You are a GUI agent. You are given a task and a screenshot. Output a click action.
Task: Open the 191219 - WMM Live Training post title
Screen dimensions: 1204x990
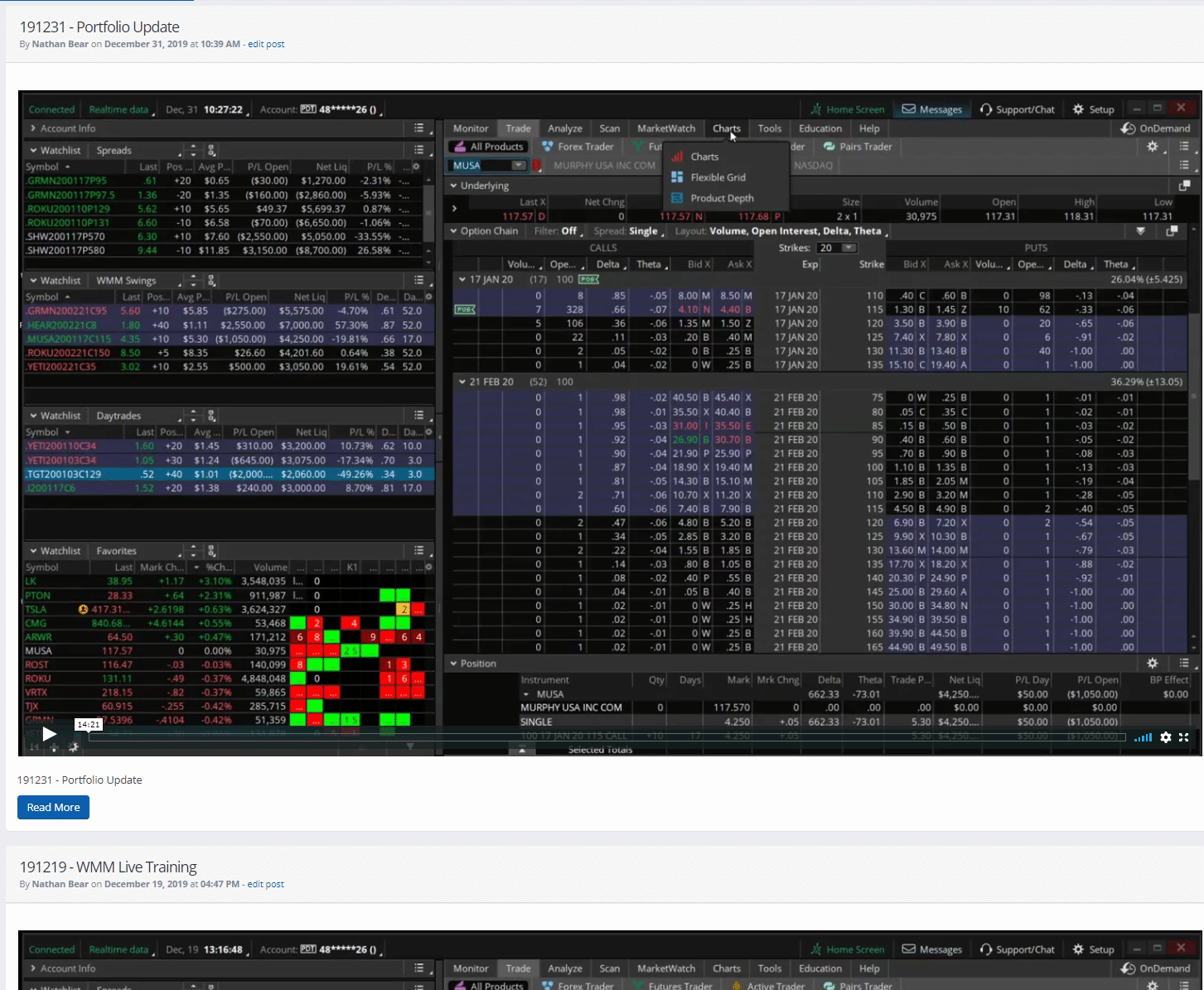tap(108, 867)
